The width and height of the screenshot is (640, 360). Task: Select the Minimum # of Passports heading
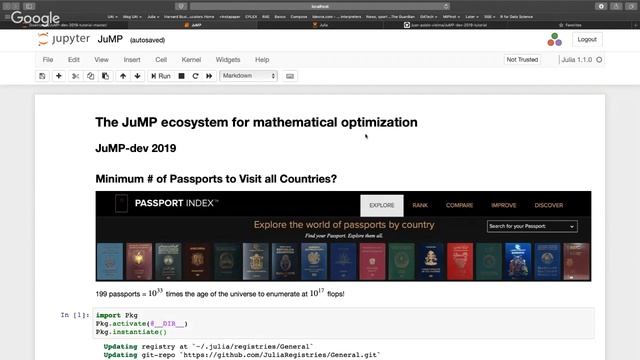(216, 179)
